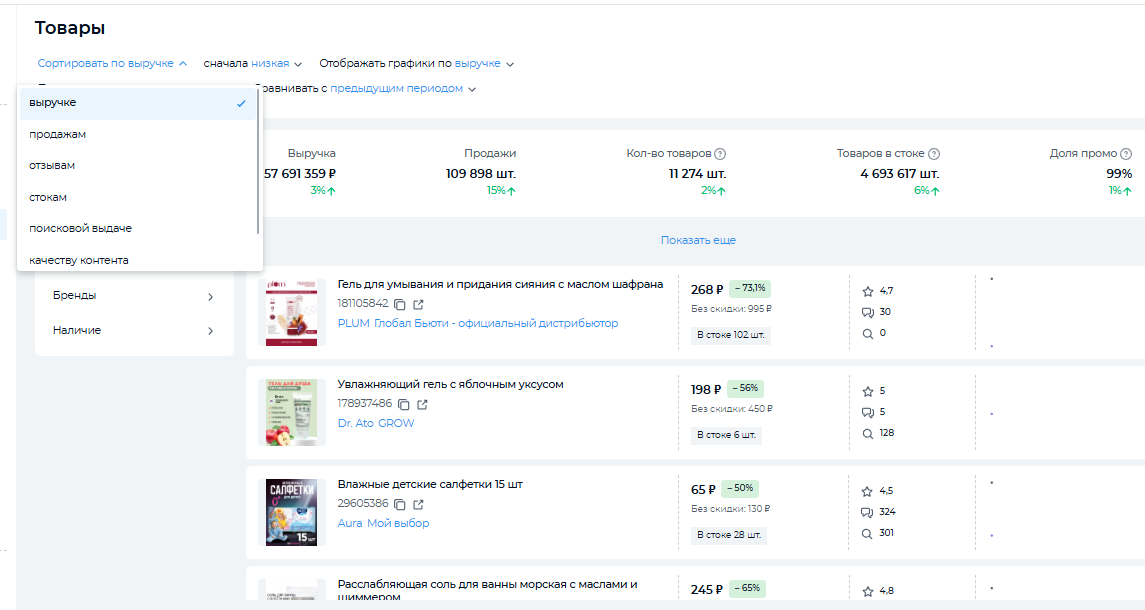Viewport: 1145px width, 610px height.
Task: Collapse the Сортировать по выручке dropdown
Action: click(x=112, y=64)
